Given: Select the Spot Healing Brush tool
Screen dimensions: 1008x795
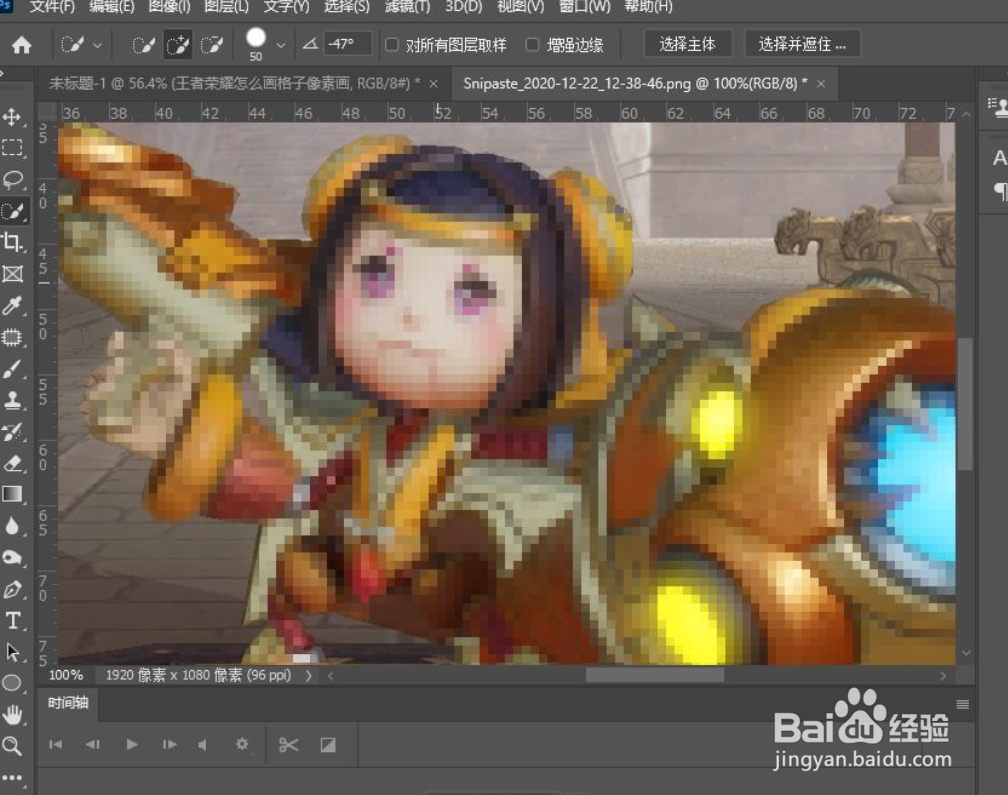Looking at the screenshot, I should [x=12, y=337].
